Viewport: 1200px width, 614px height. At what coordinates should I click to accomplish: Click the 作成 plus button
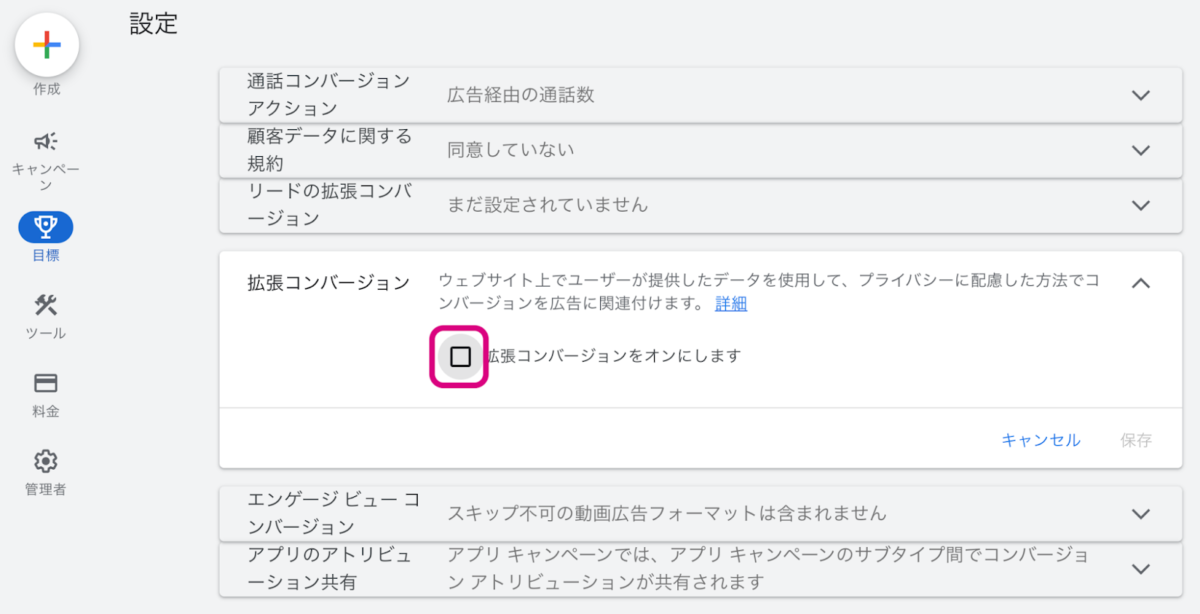46,46
